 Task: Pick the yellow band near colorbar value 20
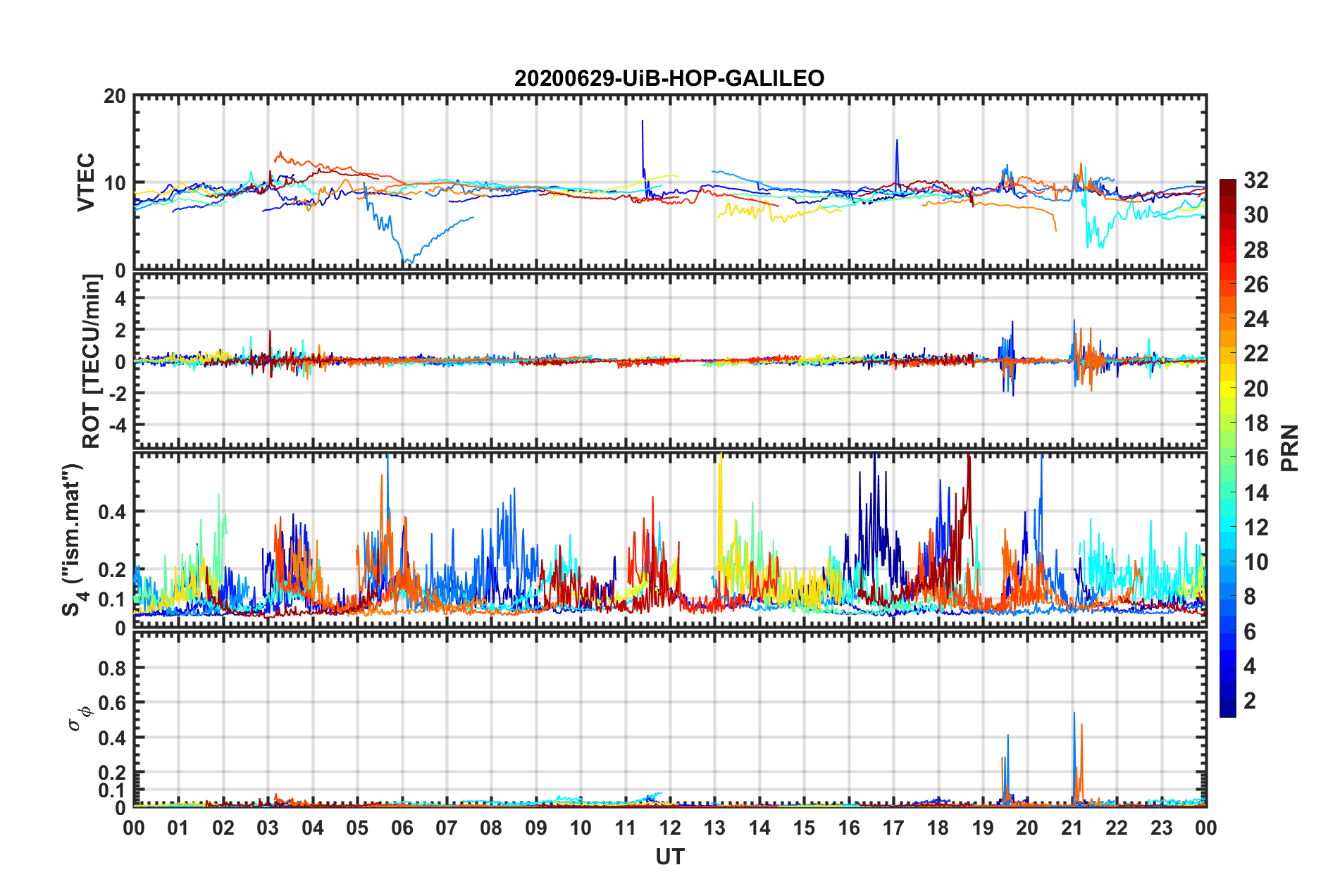[1227, 387]
